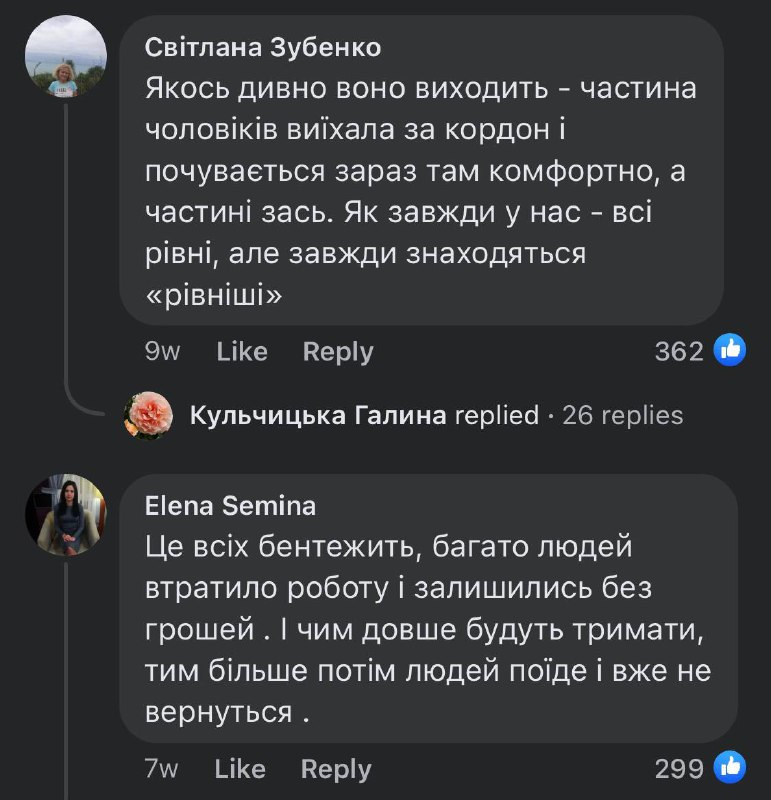Click the blue thumbs-up icon beside 299

(x=730, y=768)
